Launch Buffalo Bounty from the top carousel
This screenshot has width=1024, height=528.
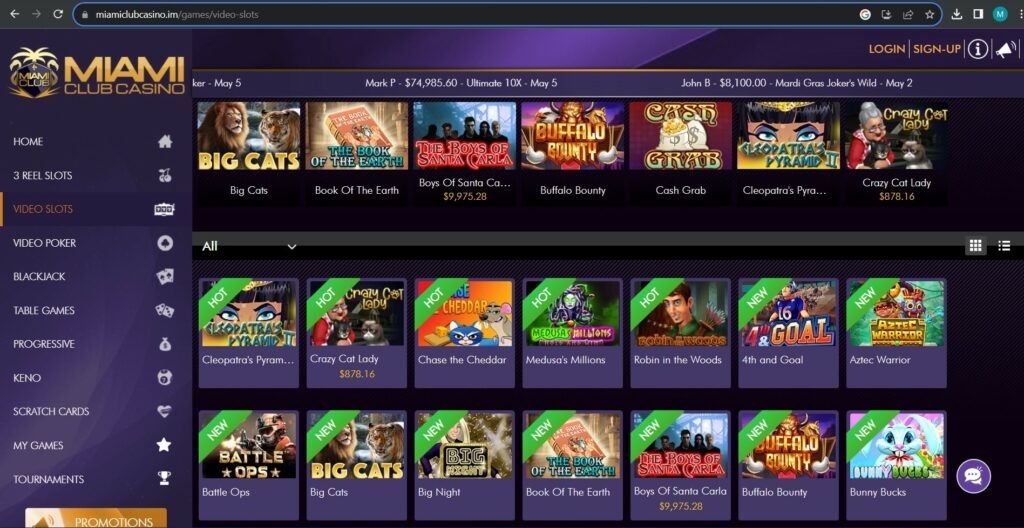click(573, 136)
